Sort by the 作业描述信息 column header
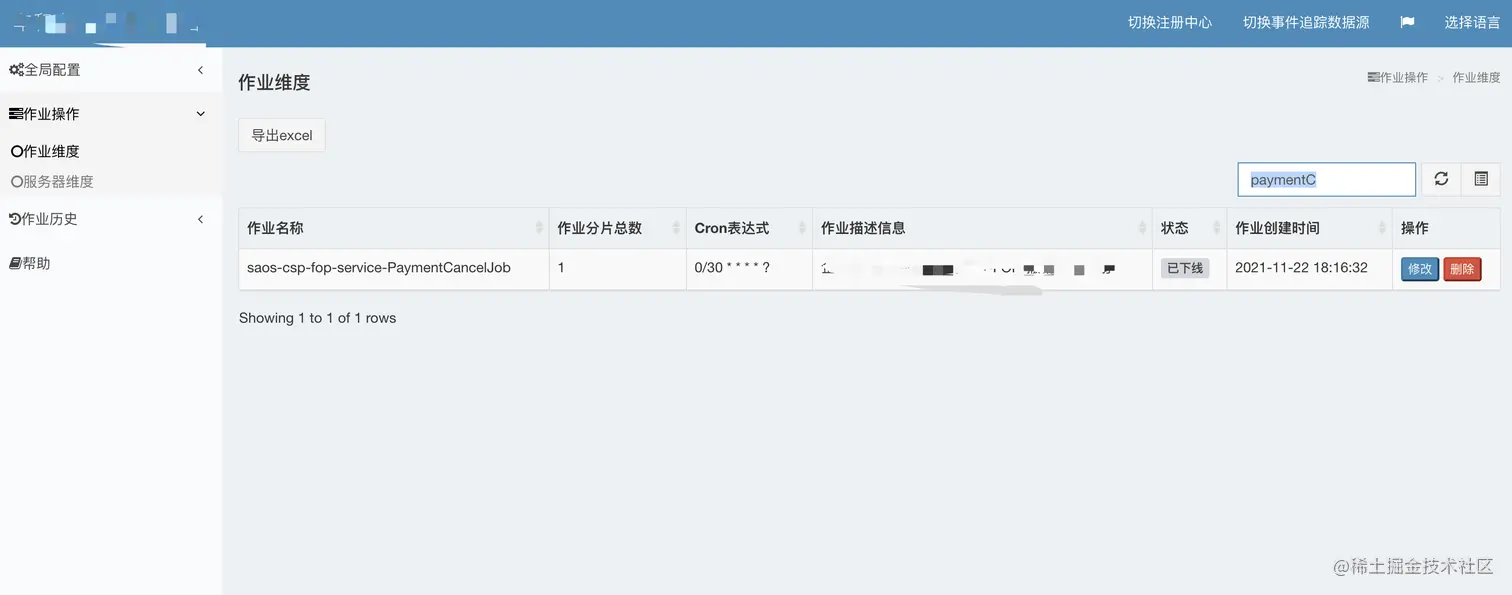The height and width of the screenshot is (595, 1512). [982, 228]
